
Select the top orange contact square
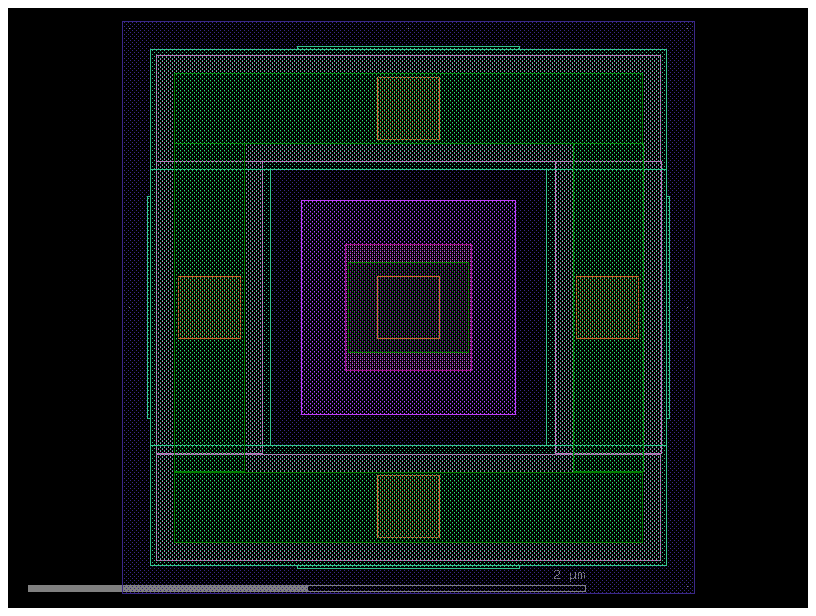pyautogui.click(x=409, y=109)
